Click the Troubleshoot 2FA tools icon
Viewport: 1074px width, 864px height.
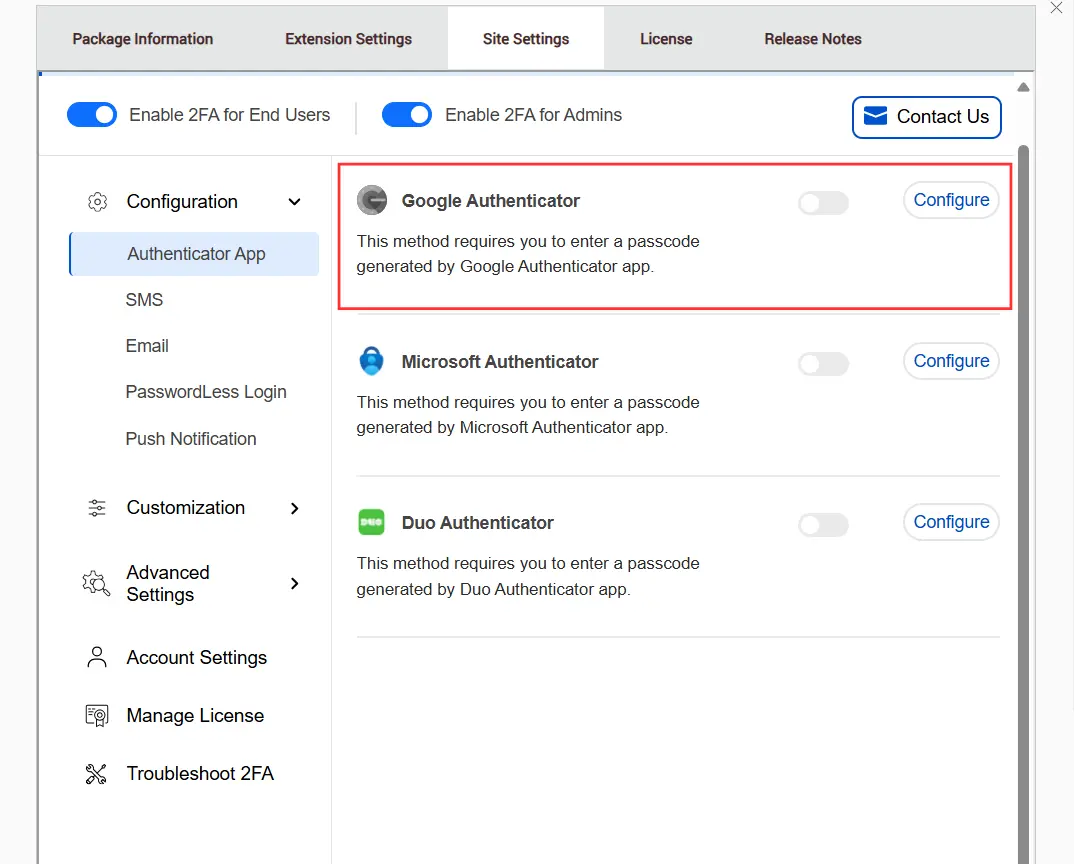pyautogui.click(x=97, y=774)
